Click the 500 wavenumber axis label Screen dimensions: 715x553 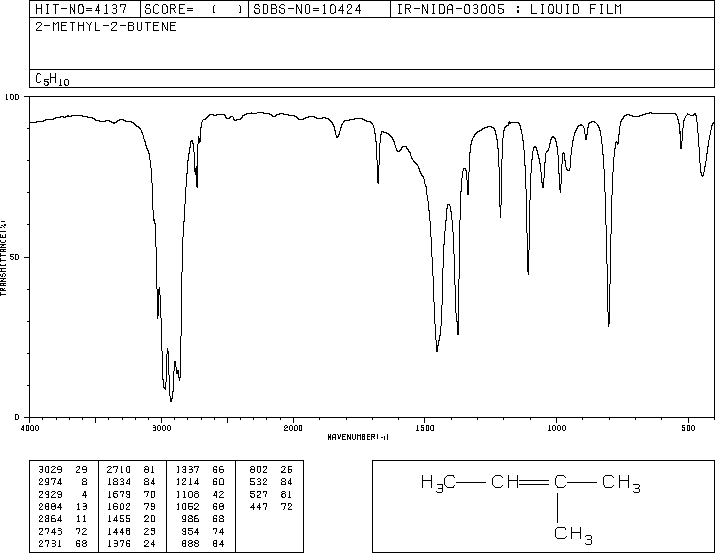click(688, 428)
